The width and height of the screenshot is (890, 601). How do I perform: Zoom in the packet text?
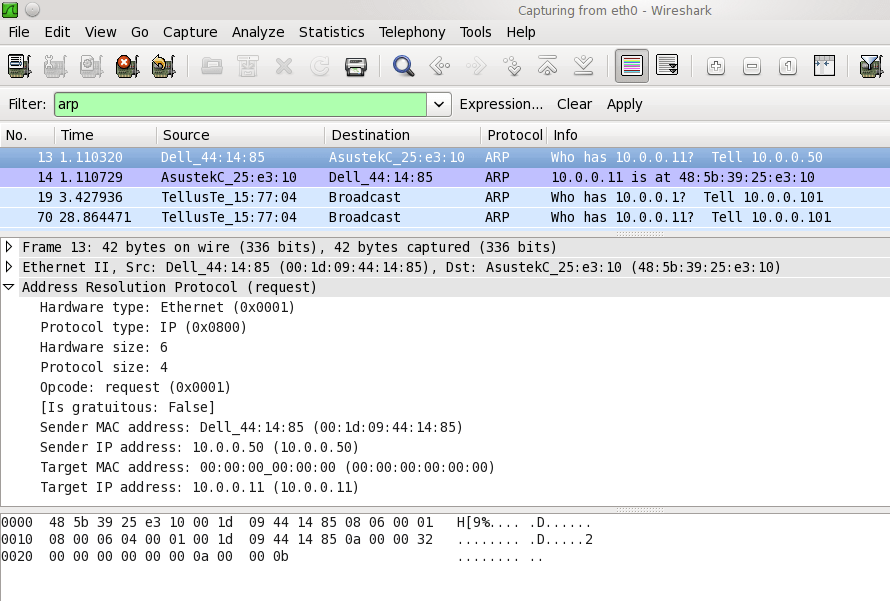click(x=716, y=66)
